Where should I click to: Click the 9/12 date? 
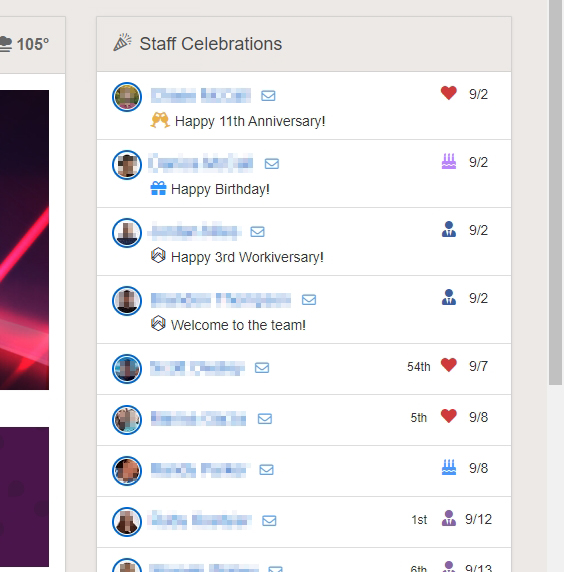[x=478, y=519]
